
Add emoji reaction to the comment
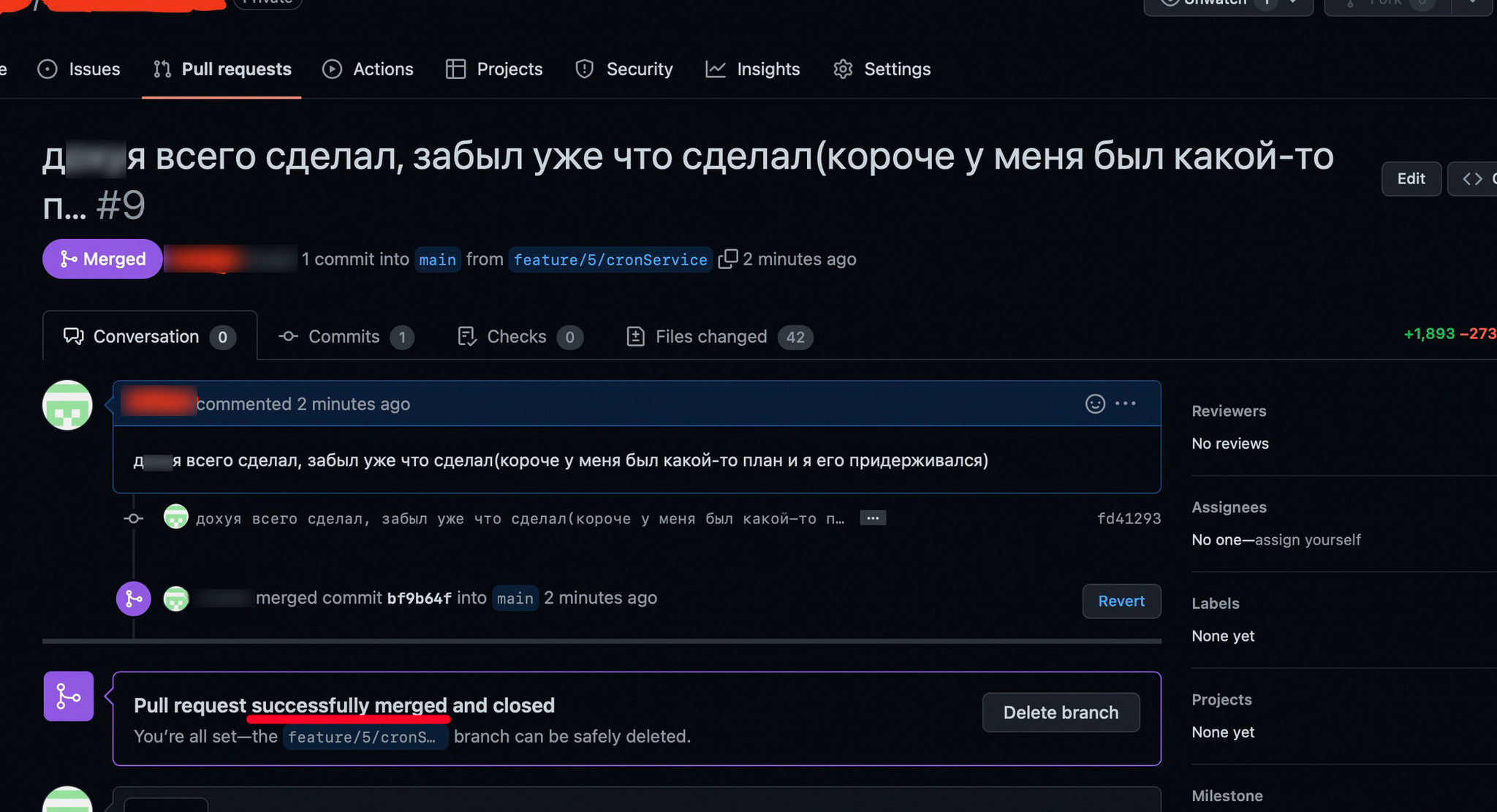tap(1094, 403)
